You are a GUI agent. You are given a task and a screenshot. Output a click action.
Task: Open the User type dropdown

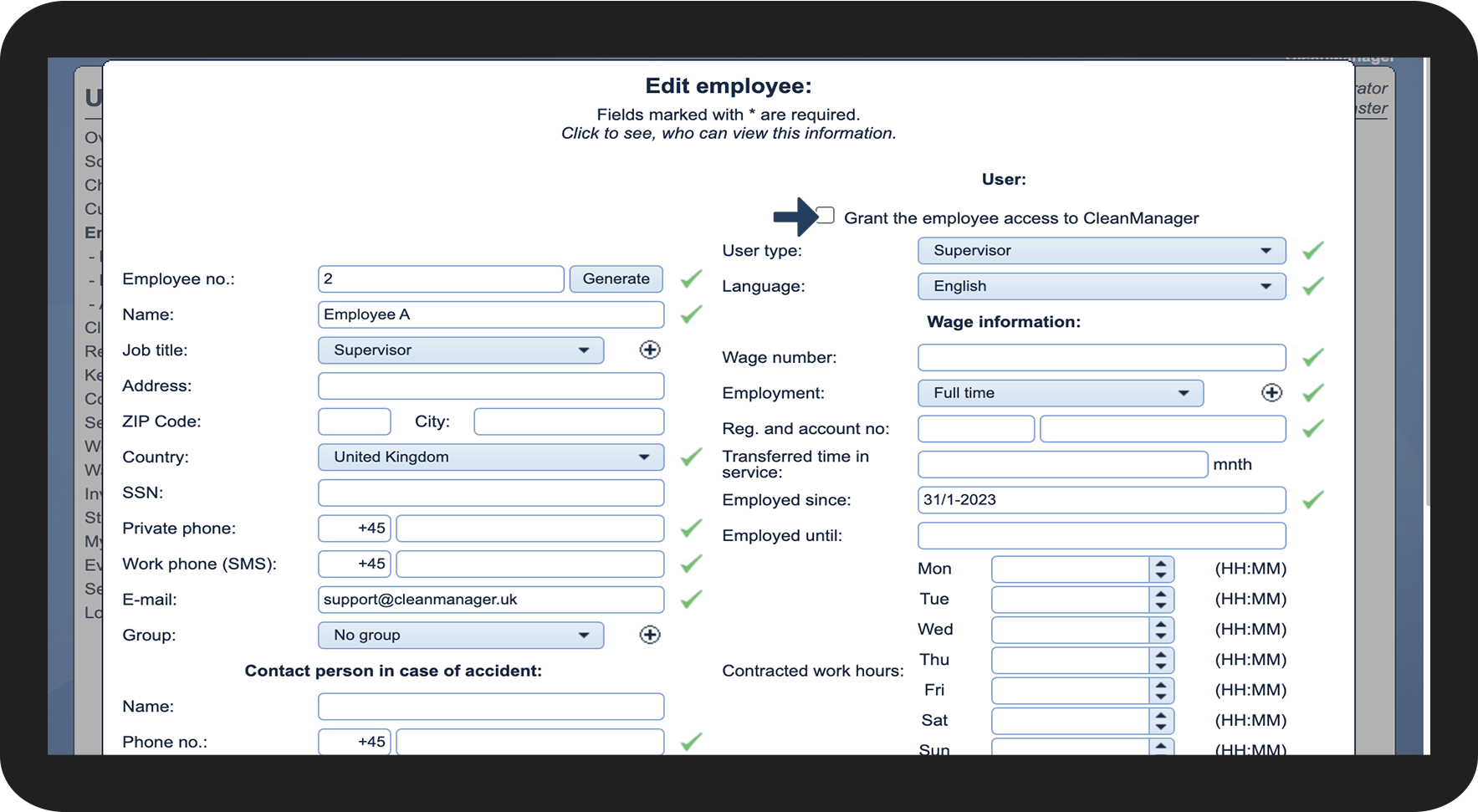point(1101,251)
